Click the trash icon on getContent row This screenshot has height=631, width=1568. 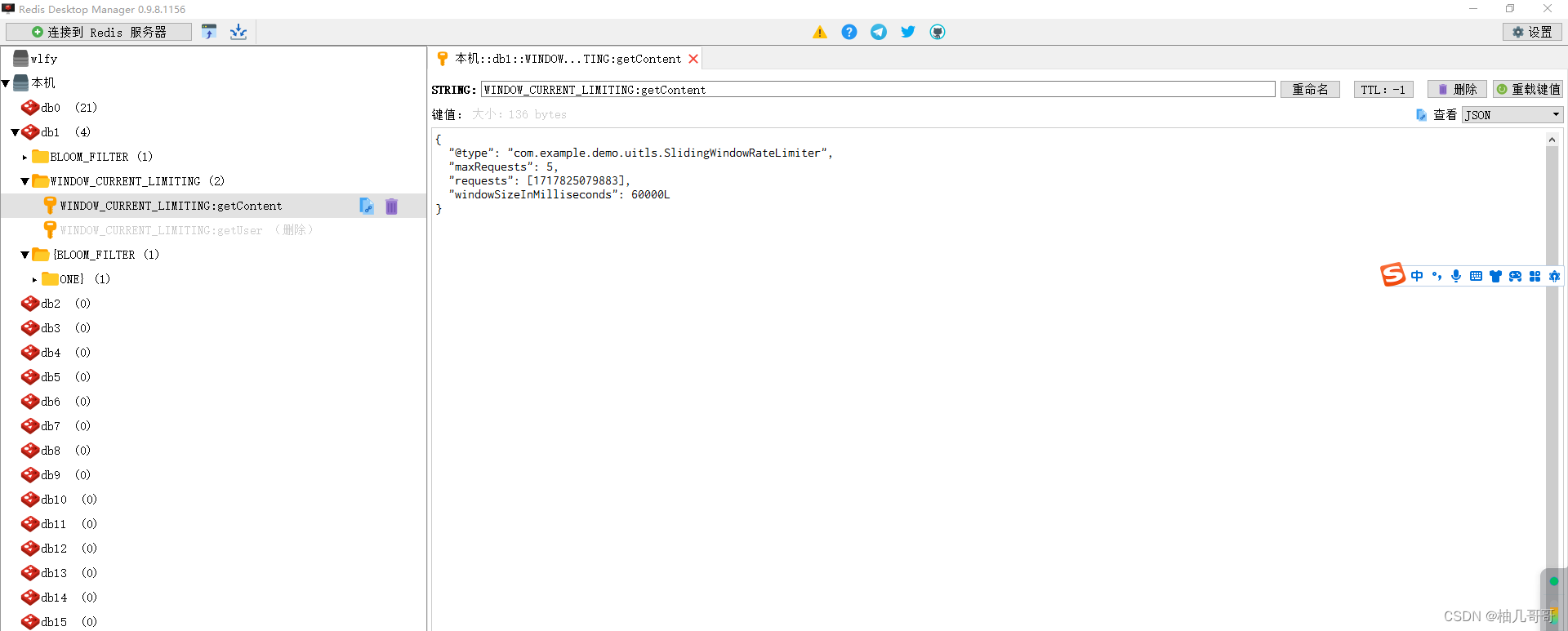pos(391,207)
